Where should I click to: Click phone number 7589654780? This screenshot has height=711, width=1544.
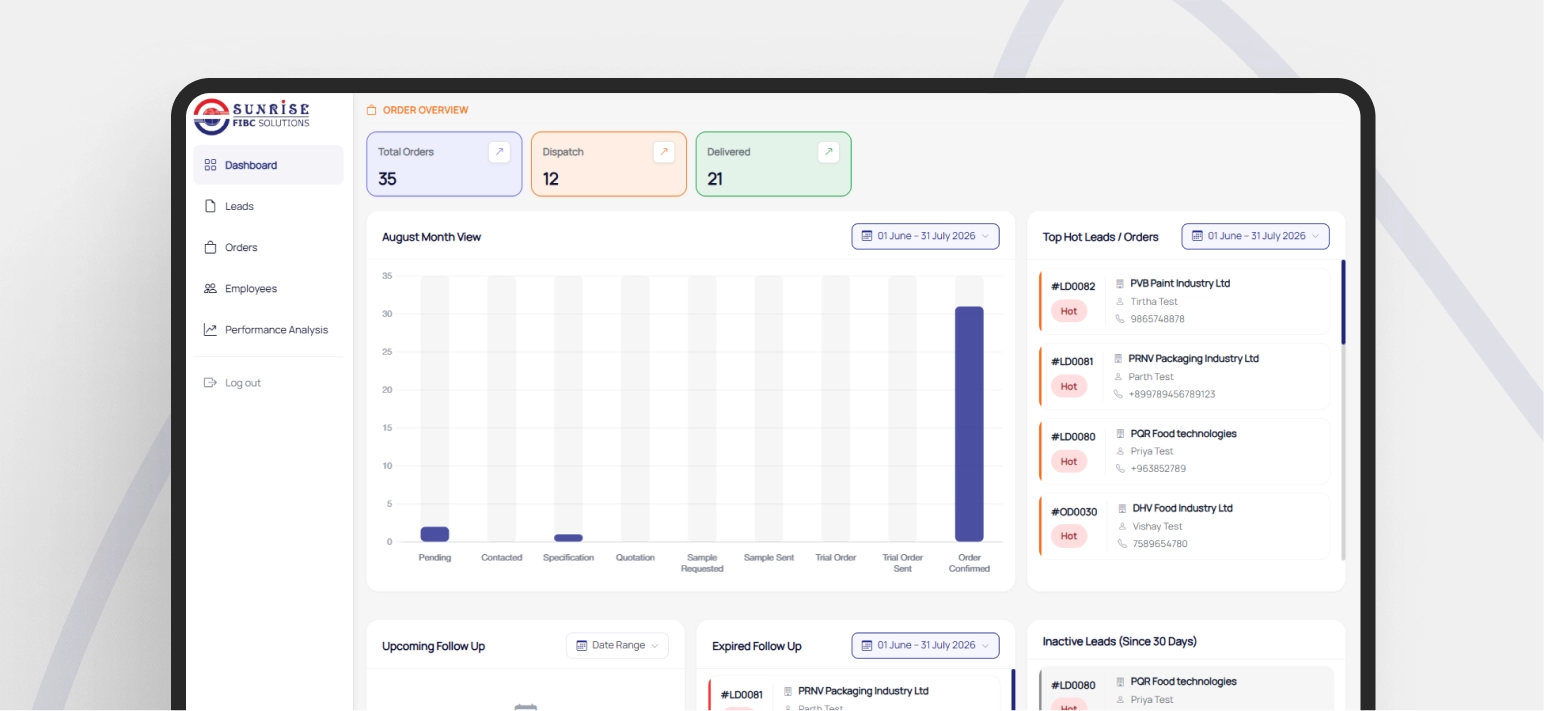tap(1160, 544)
